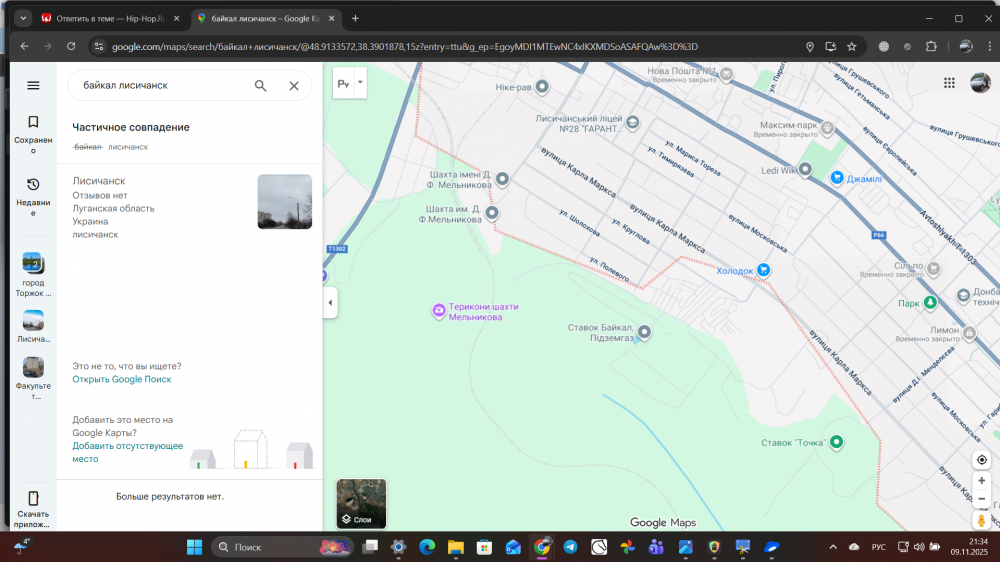Open the Google Maps hamburger menu
The width and height of the screenshot is (1000, 562).
coord(33,86)
